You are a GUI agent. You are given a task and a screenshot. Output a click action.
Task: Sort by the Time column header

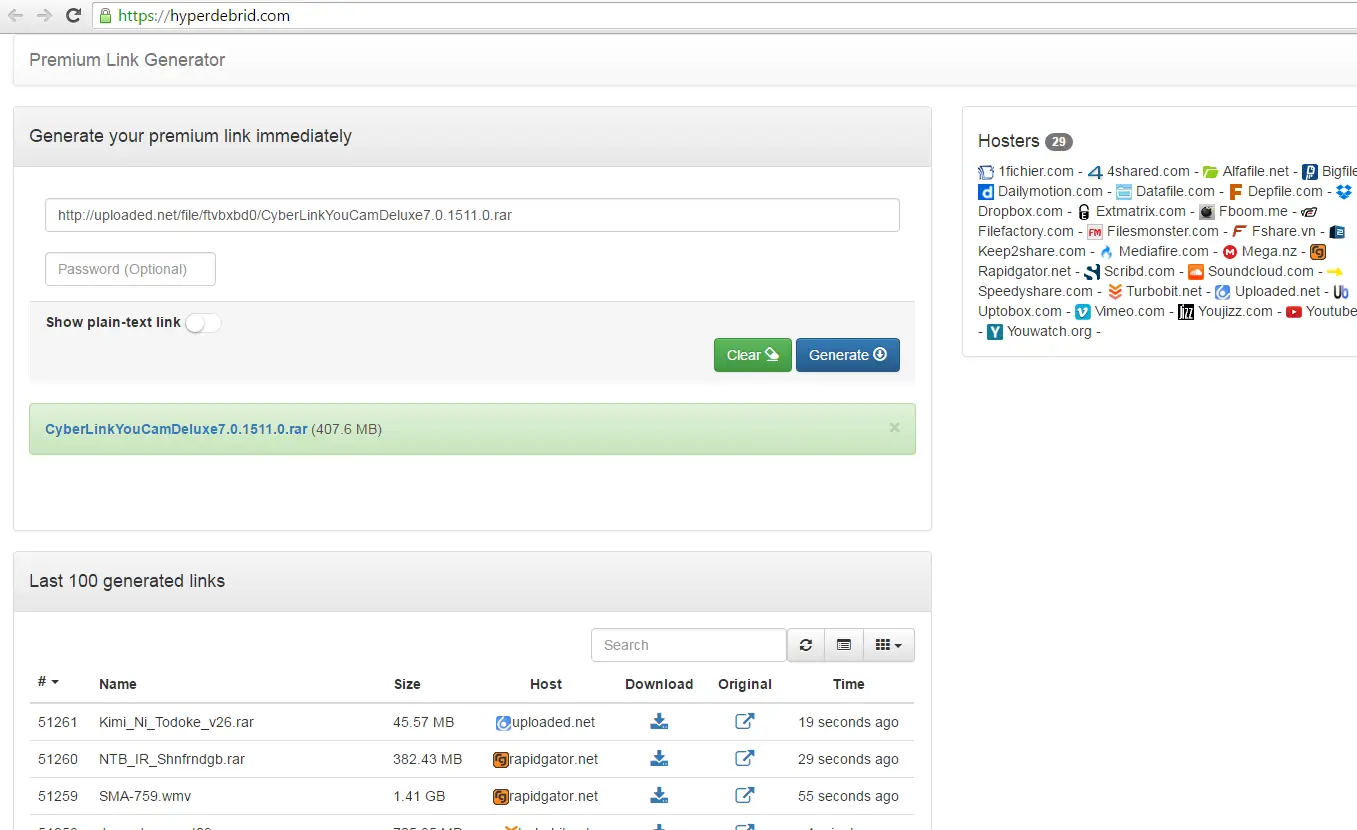848,684
